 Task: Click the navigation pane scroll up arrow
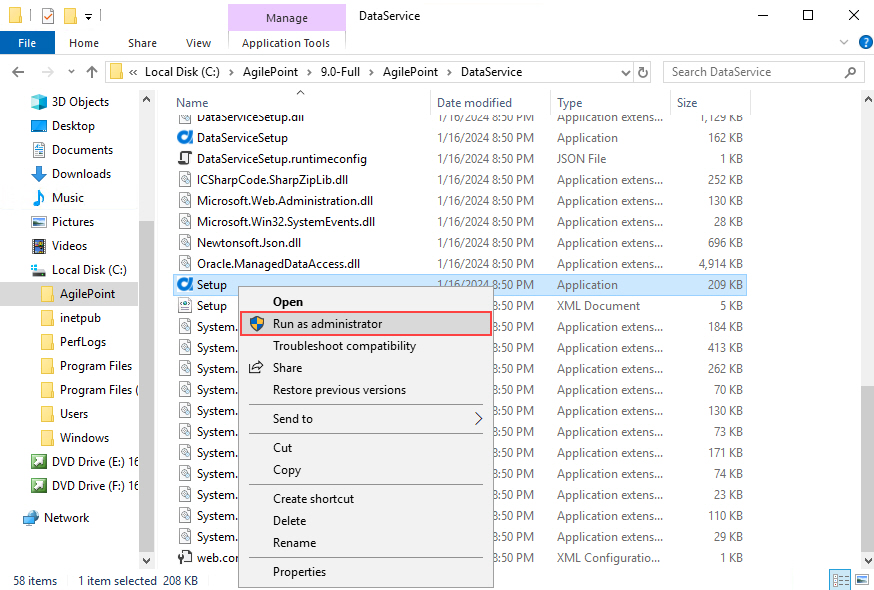pyautogui.click(x=146, y=100)
